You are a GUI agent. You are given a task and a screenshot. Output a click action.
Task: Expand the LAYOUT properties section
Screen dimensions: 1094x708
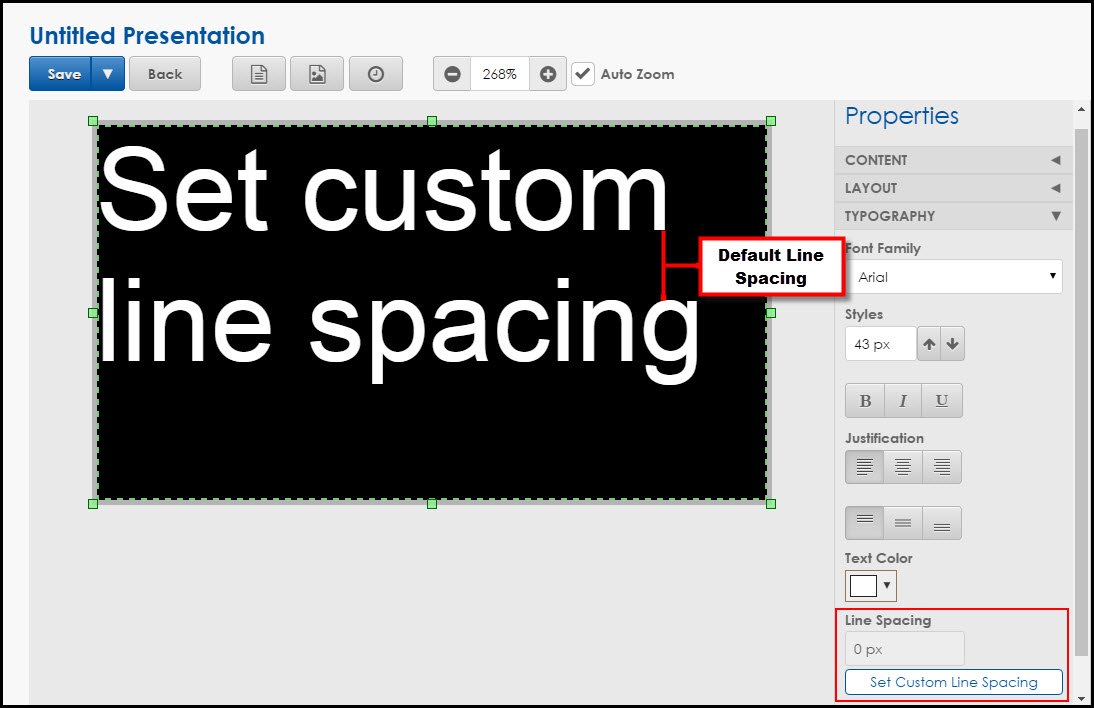click(x=953, y=188)
